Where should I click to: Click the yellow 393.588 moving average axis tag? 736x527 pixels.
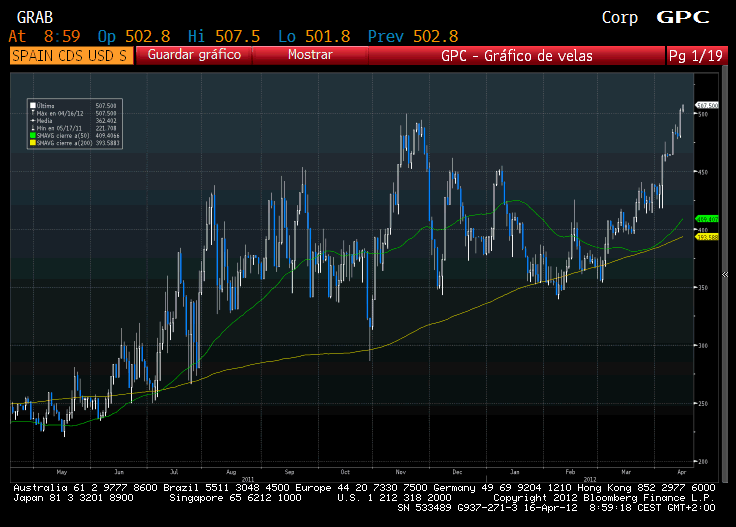pyautogui.click(x=707, y=237)
